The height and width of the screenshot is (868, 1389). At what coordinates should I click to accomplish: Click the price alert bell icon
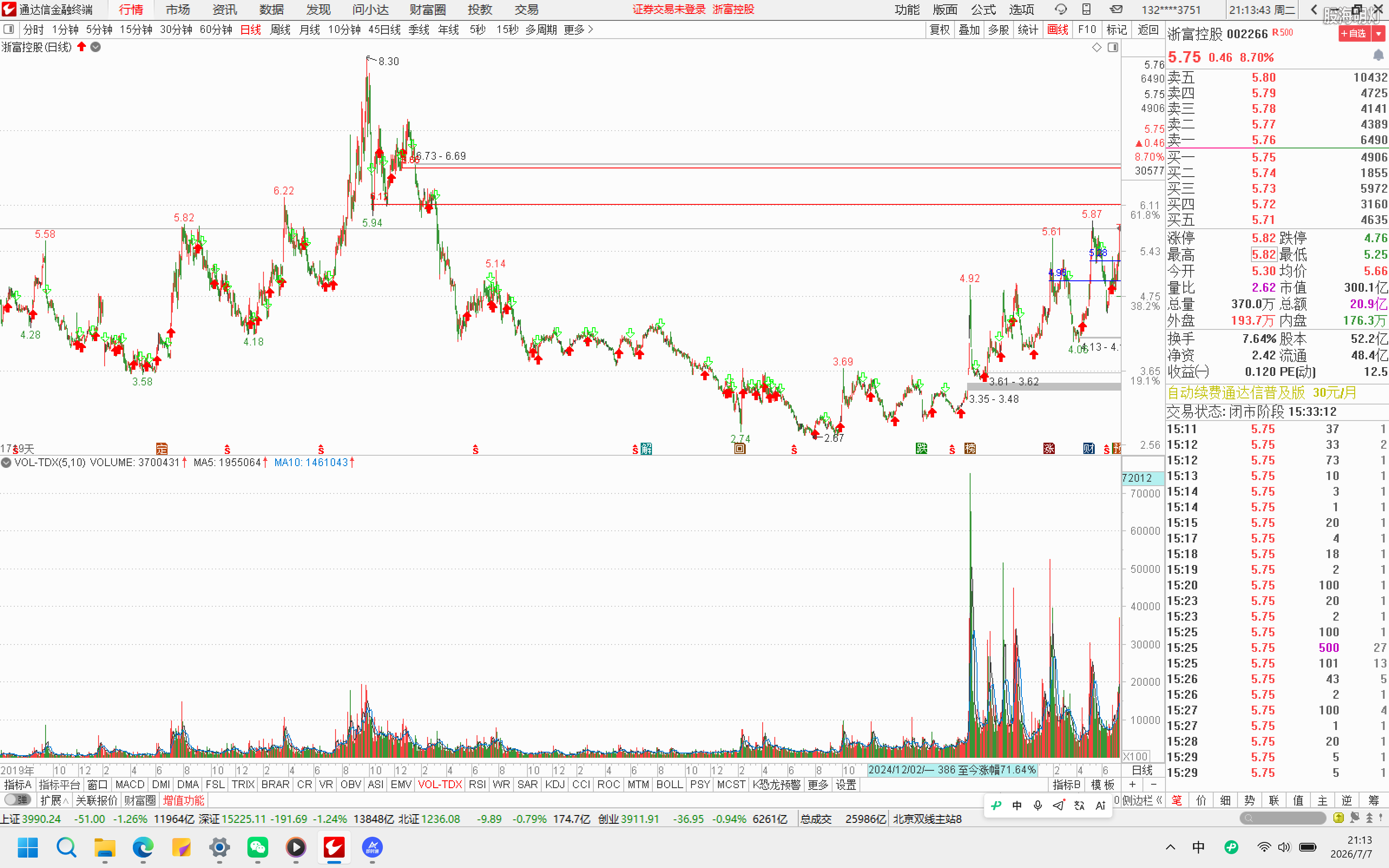1378,55
